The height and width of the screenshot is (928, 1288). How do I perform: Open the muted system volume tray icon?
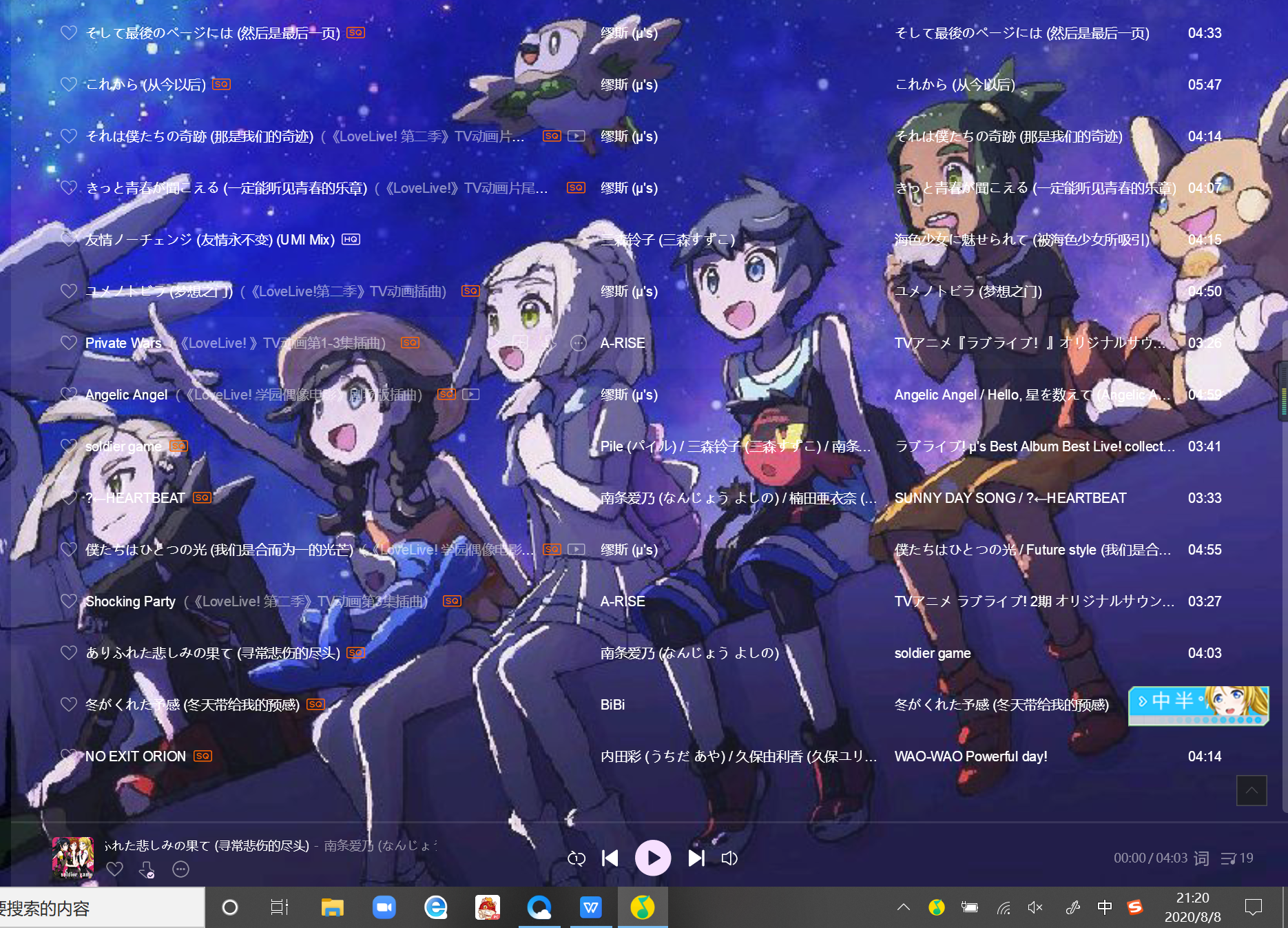tap(1035, 907)
